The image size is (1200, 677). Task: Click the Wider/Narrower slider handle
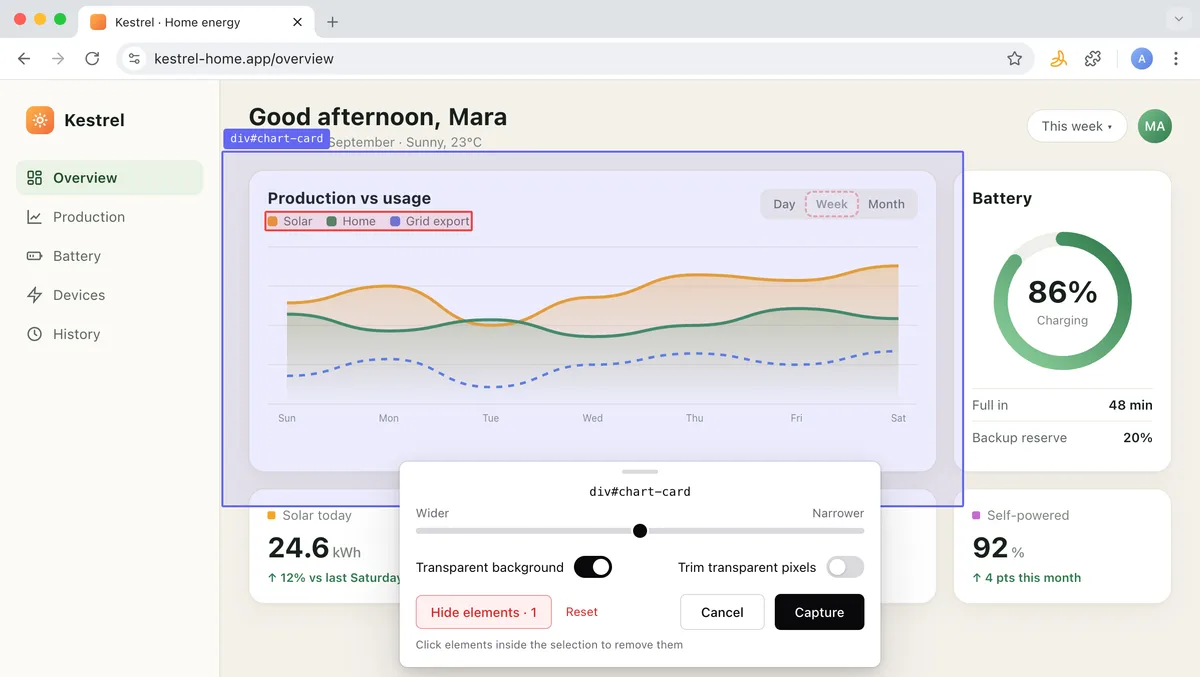[x=640, y=531]
